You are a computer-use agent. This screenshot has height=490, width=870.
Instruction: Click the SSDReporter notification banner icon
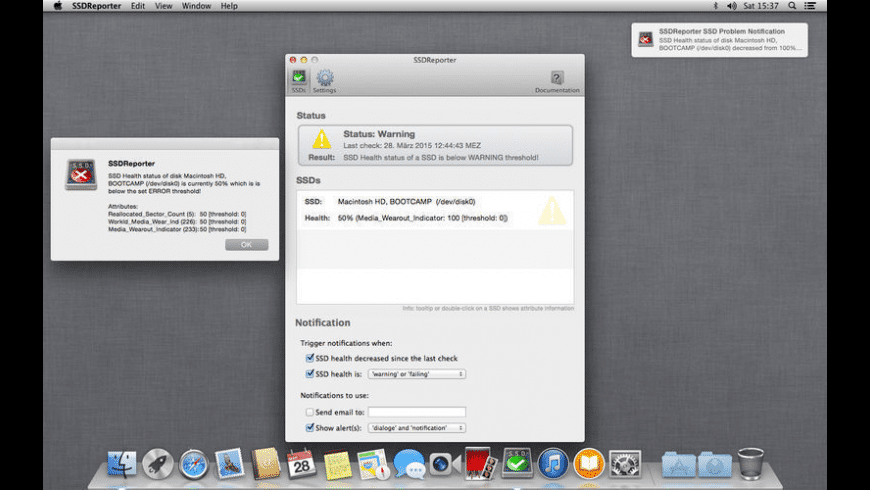tap(645, 39)
